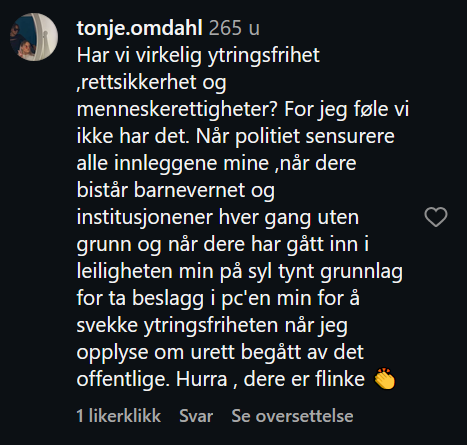Screen dimensions: 467x445
Task: Click the word 'Hurra' in the comment
Action: tap(201, 379)
